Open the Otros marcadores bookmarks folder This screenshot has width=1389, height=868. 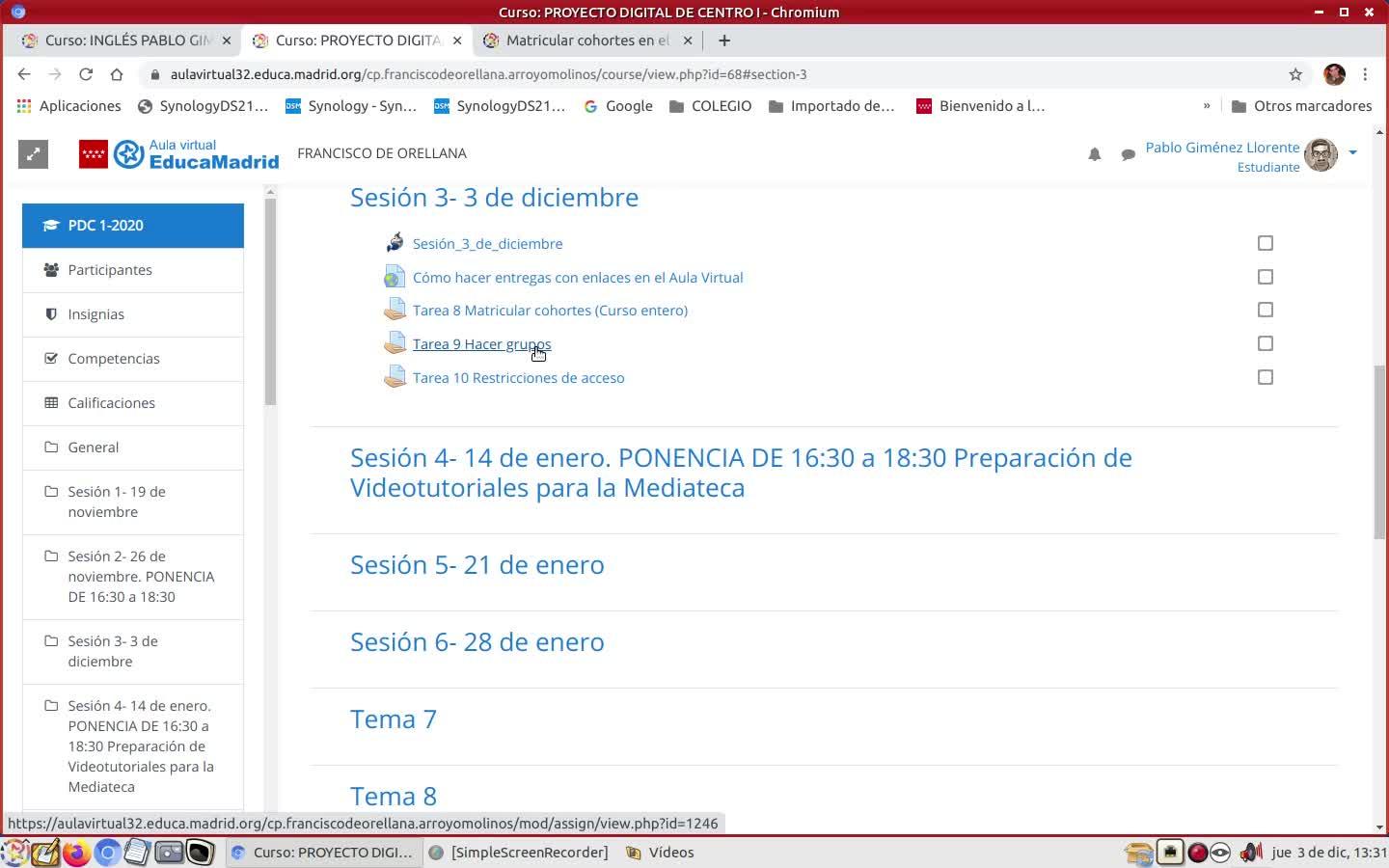click(x=1301, y=106)
